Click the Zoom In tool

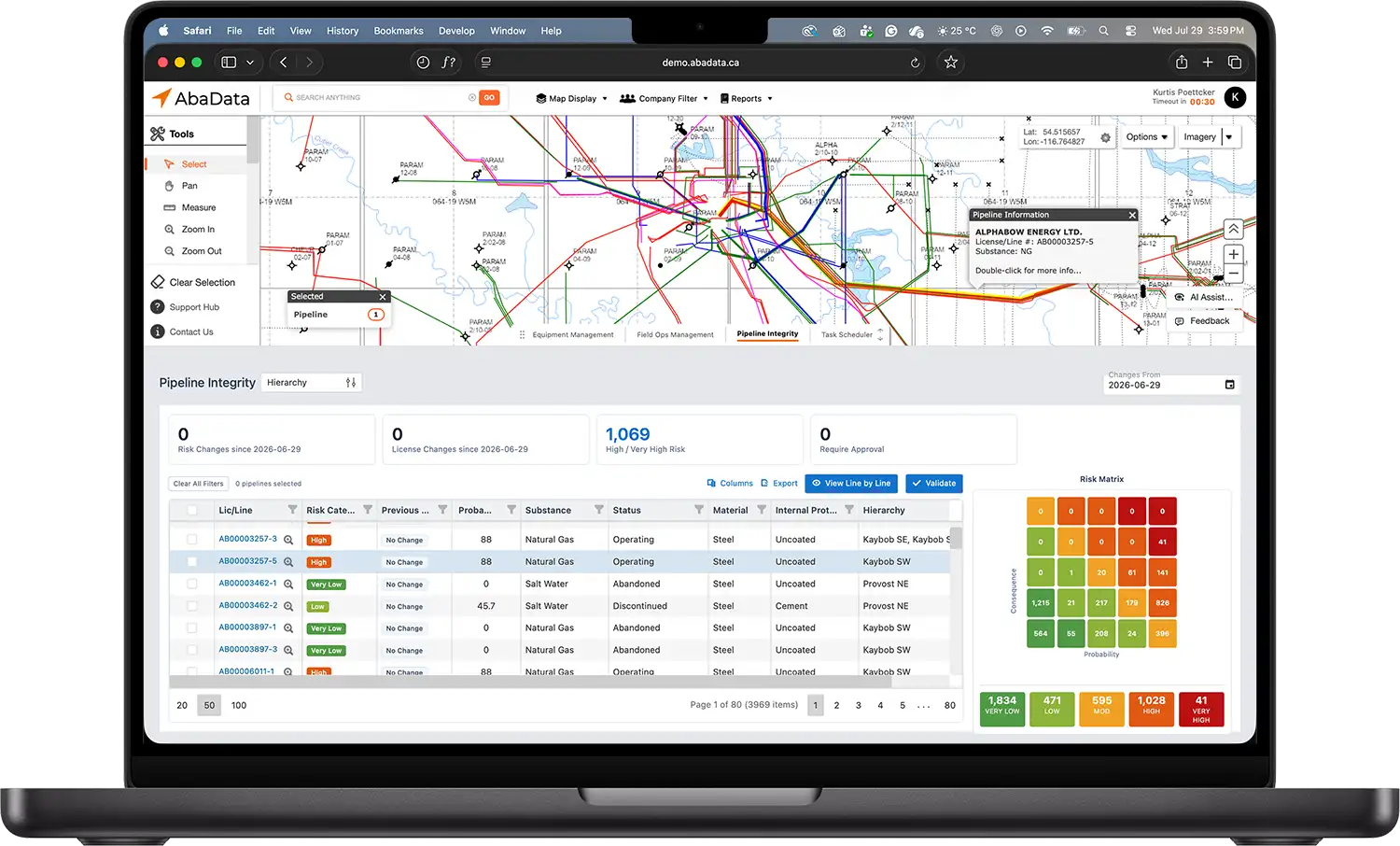pos(197,229)
